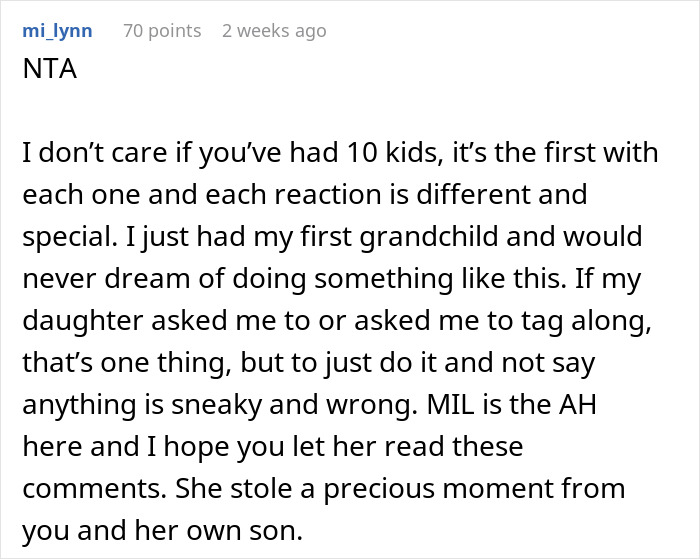Click the 70 points score label
The image size is (700, 559).
pos(162,31)
